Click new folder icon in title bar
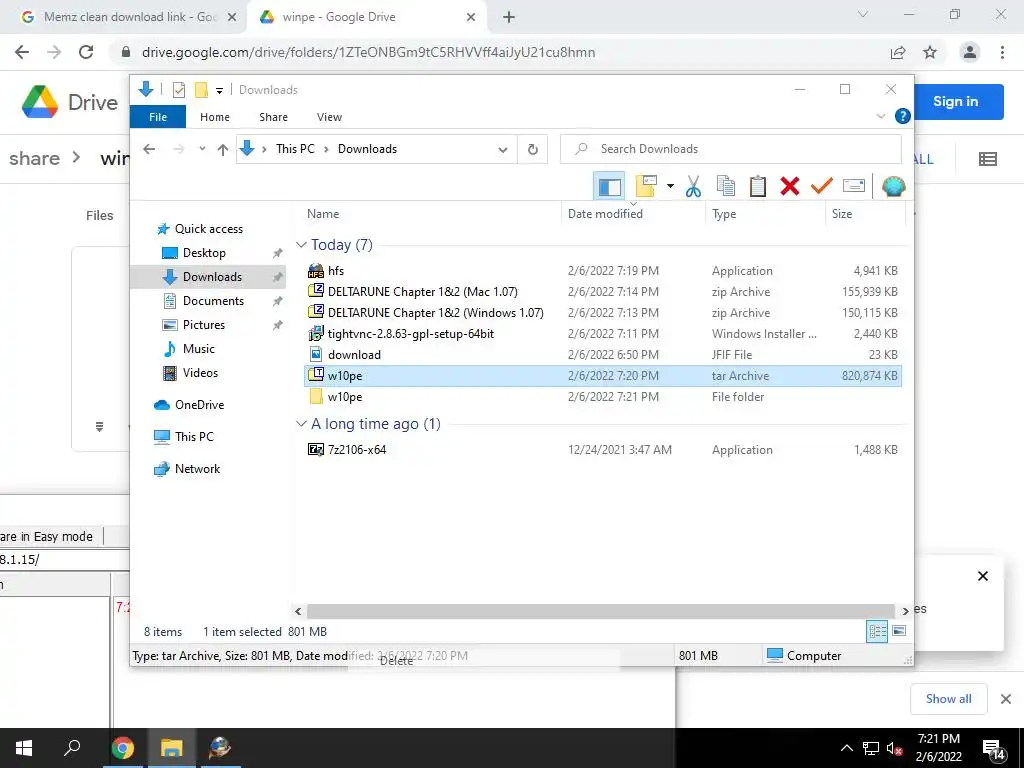1024x768 pixels. 201,90
